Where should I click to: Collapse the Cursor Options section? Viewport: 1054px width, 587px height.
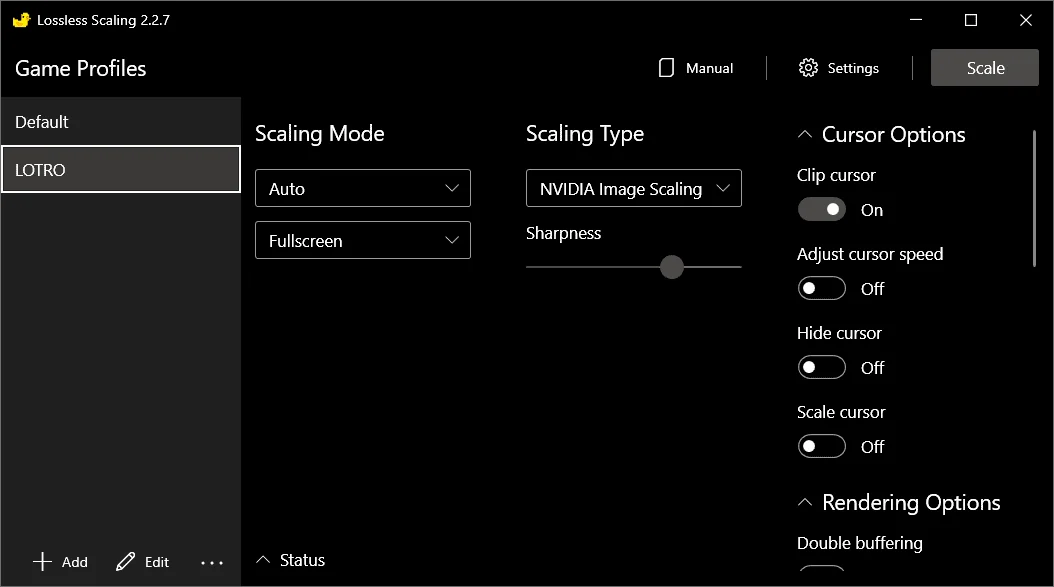805,134
